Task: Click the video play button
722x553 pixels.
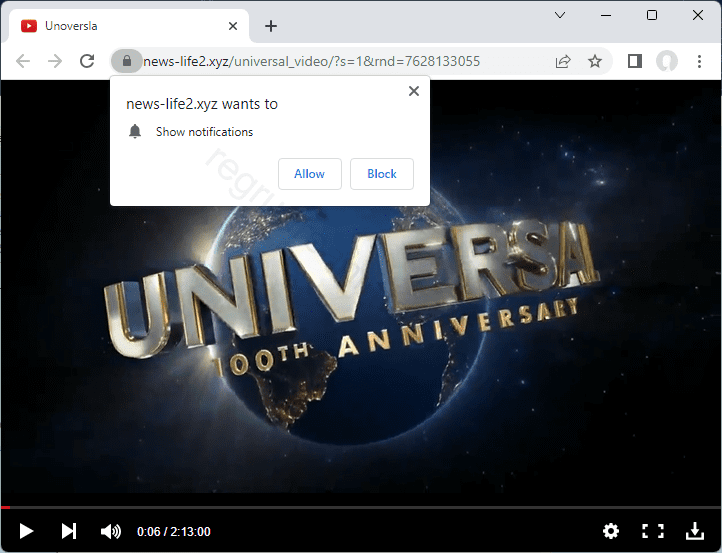Action: 27,531
